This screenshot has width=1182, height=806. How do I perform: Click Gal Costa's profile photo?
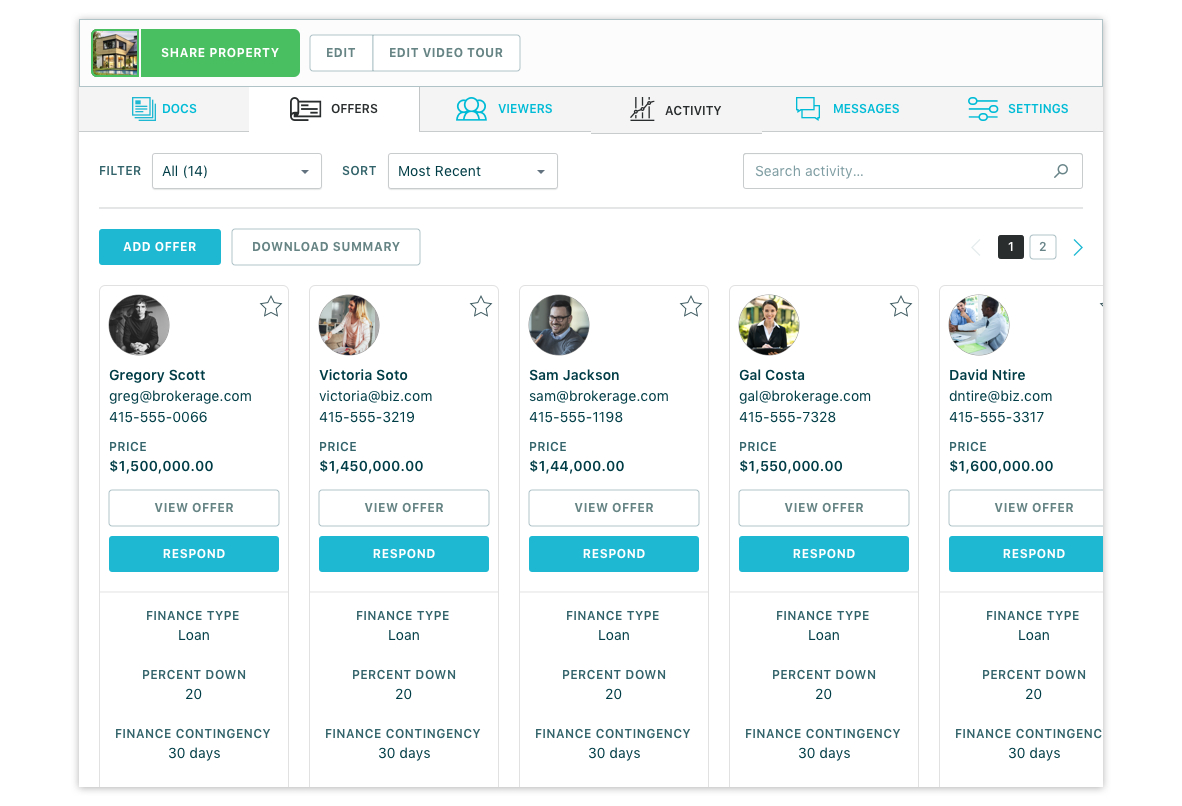coord(769,325)
